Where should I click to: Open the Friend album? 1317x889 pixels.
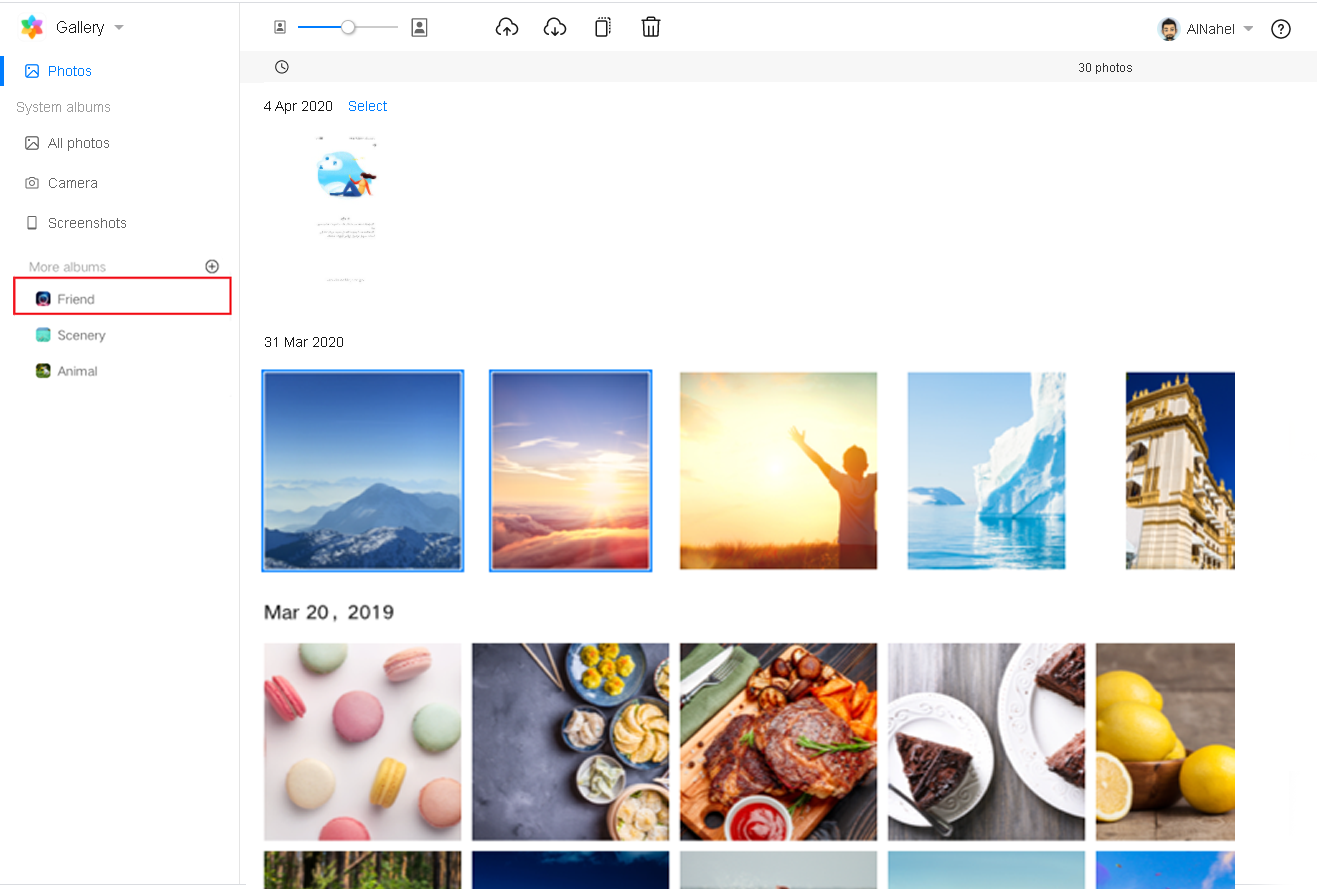tap(76, 299)
